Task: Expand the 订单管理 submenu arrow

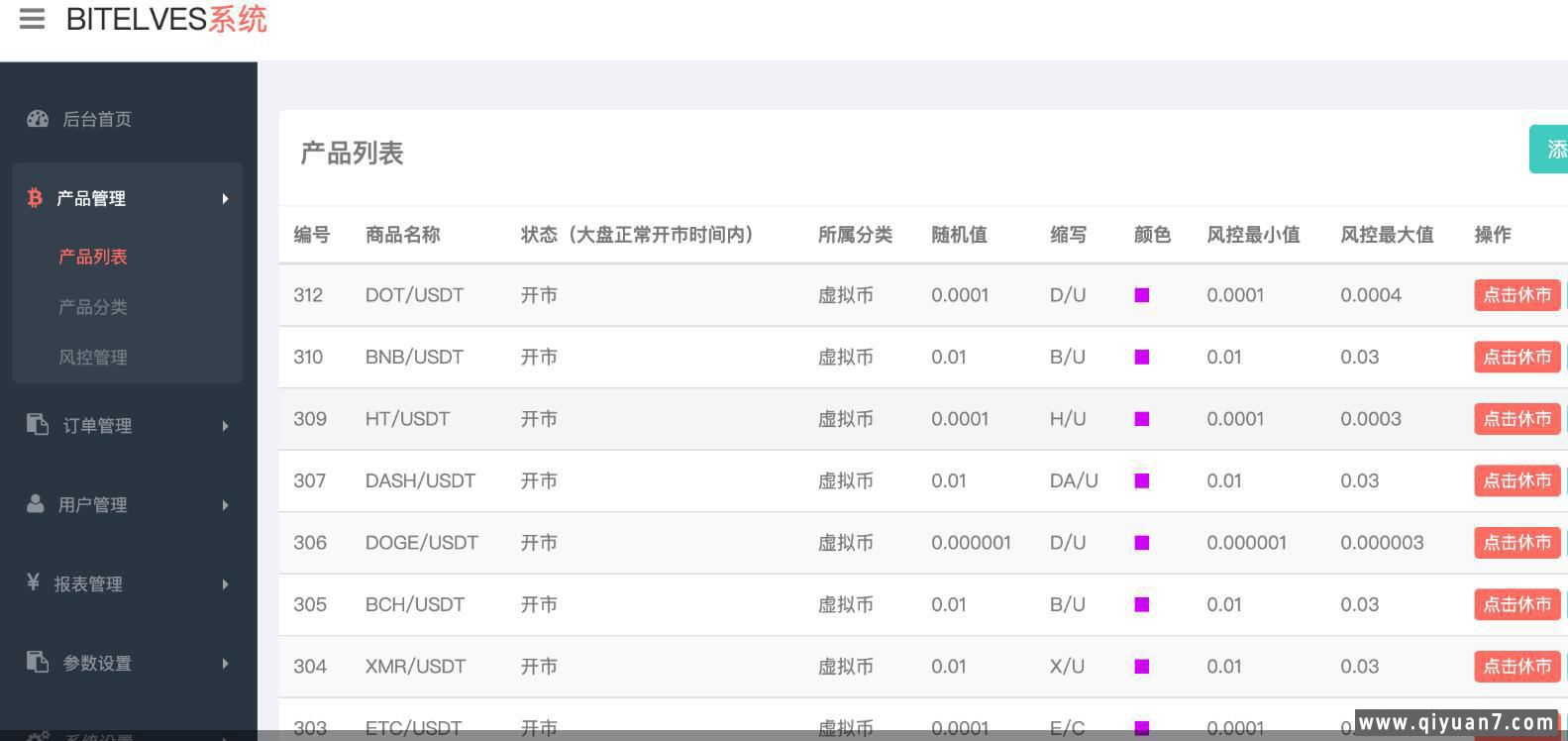Action: click(x=225, y=426)
